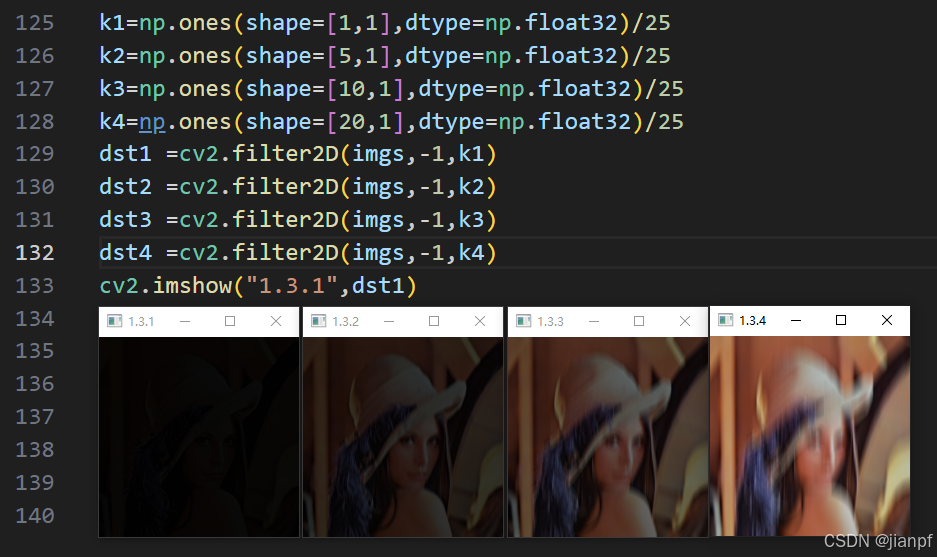Image resolution: width=937 pixels, height=557 pixels.
Task: Click dst3 at start of line 131
Action: click(125, 219)
